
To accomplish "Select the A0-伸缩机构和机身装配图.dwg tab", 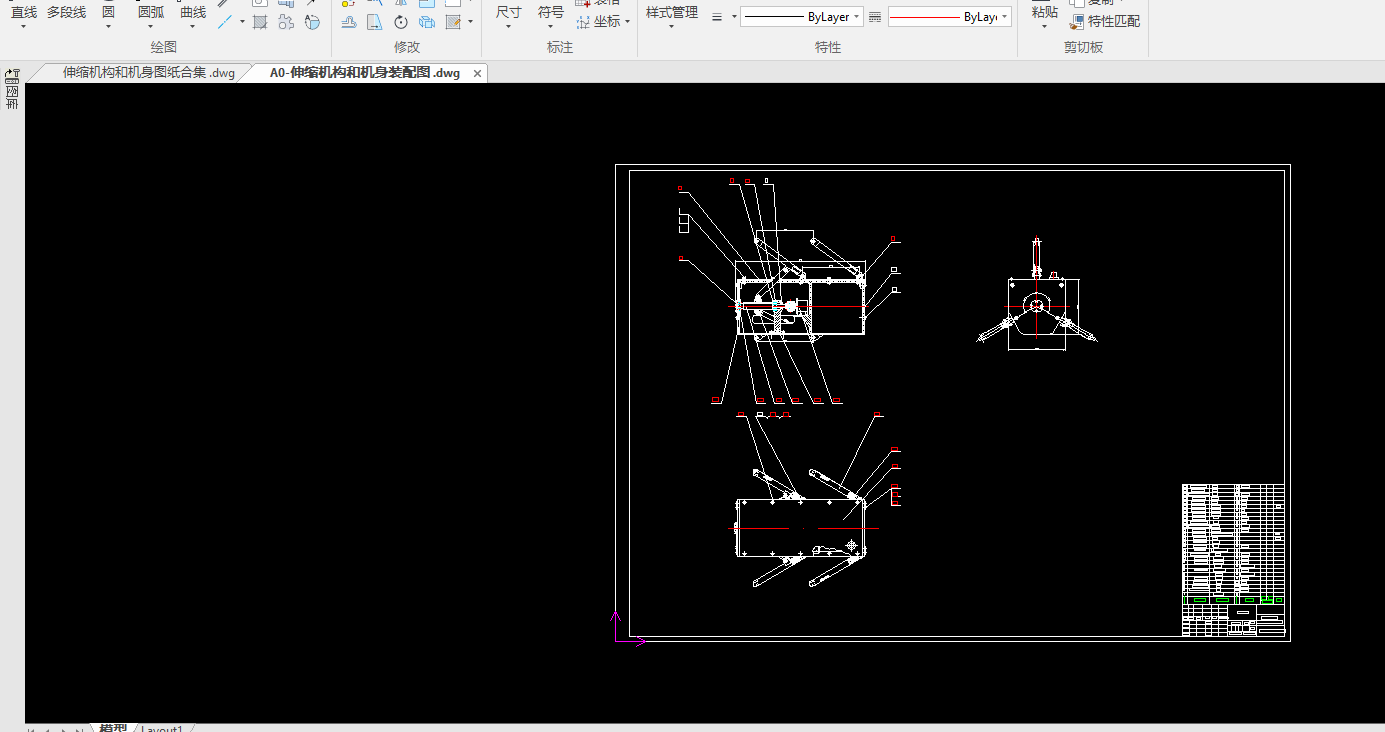I will pos(365,73).
